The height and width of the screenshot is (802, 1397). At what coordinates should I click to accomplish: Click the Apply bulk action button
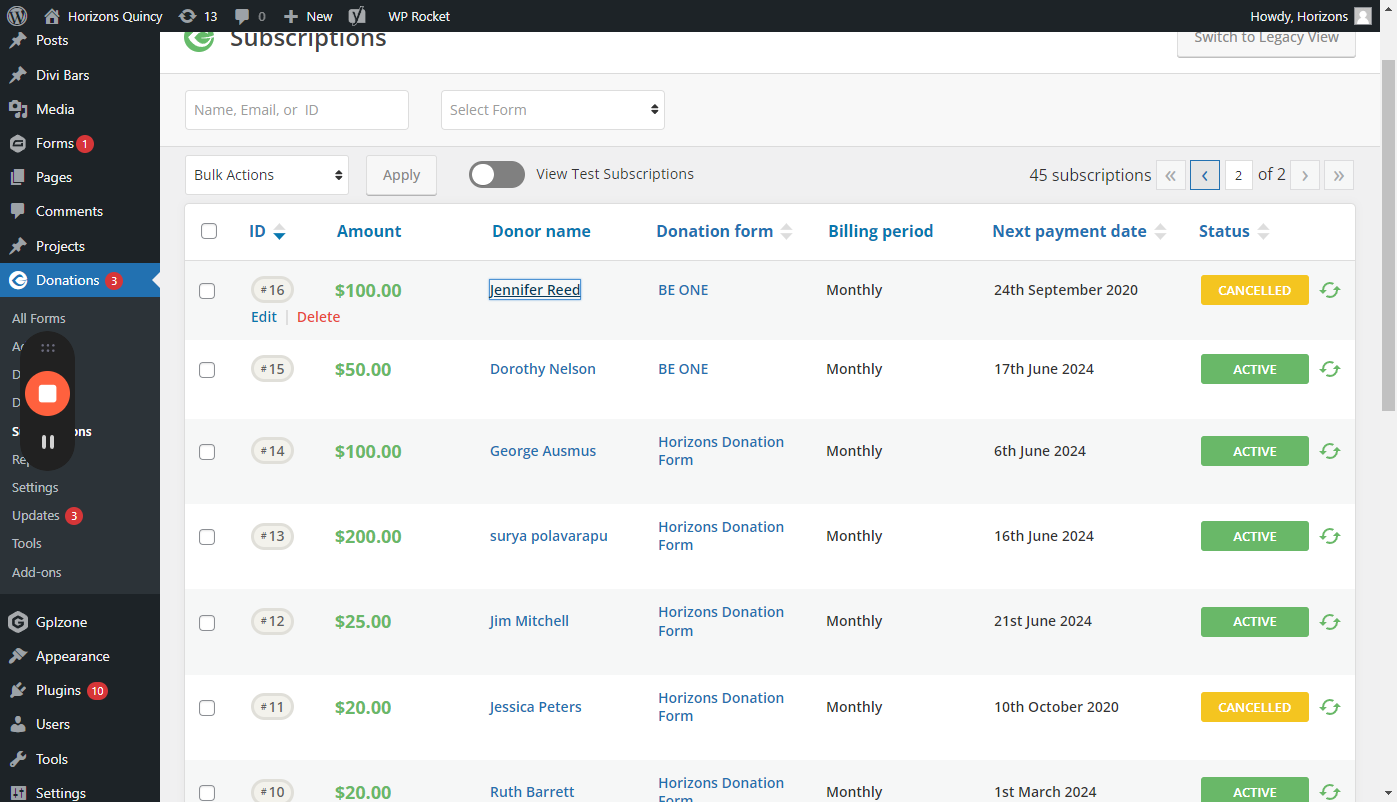point(401,175)
